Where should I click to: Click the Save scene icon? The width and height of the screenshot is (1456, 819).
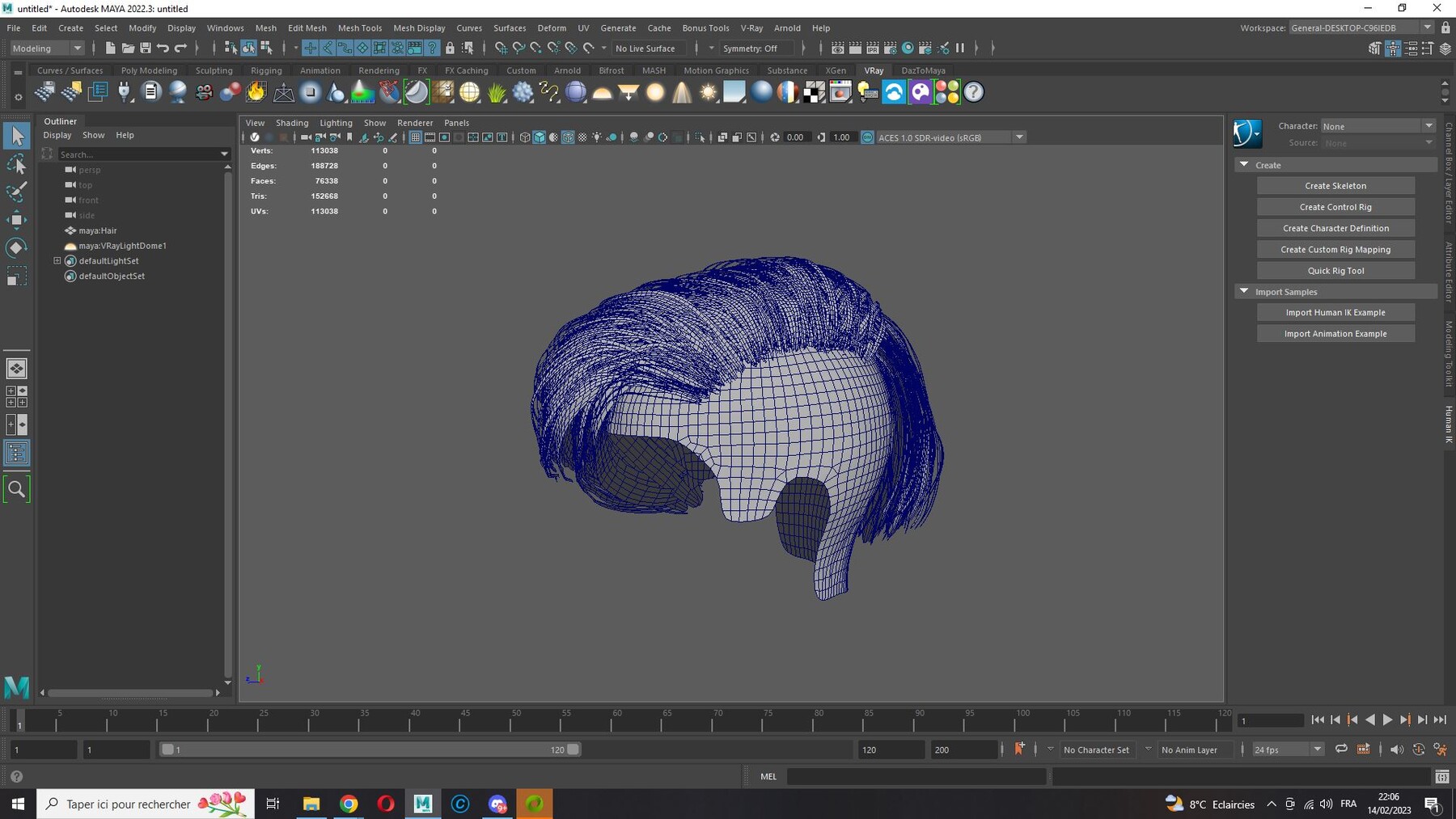[146, 49]
